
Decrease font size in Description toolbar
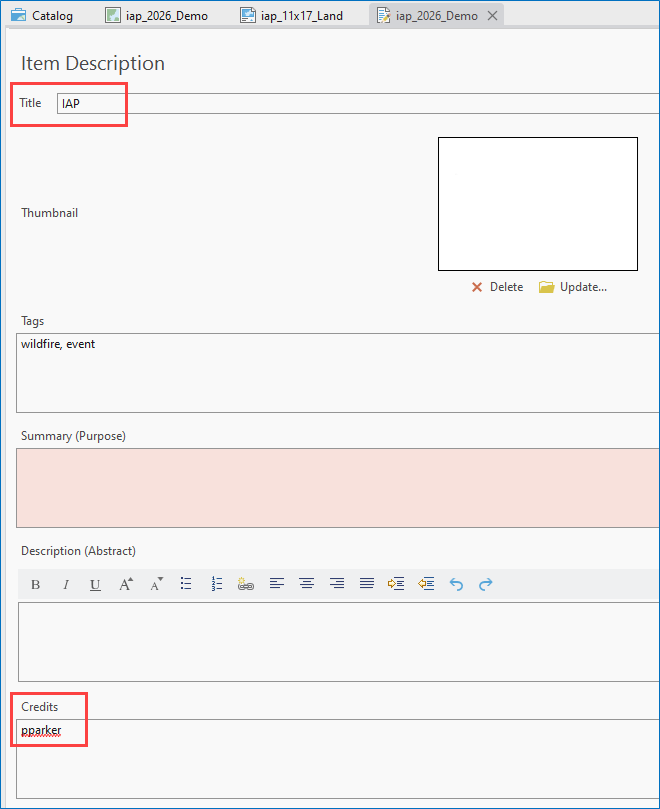156,585
